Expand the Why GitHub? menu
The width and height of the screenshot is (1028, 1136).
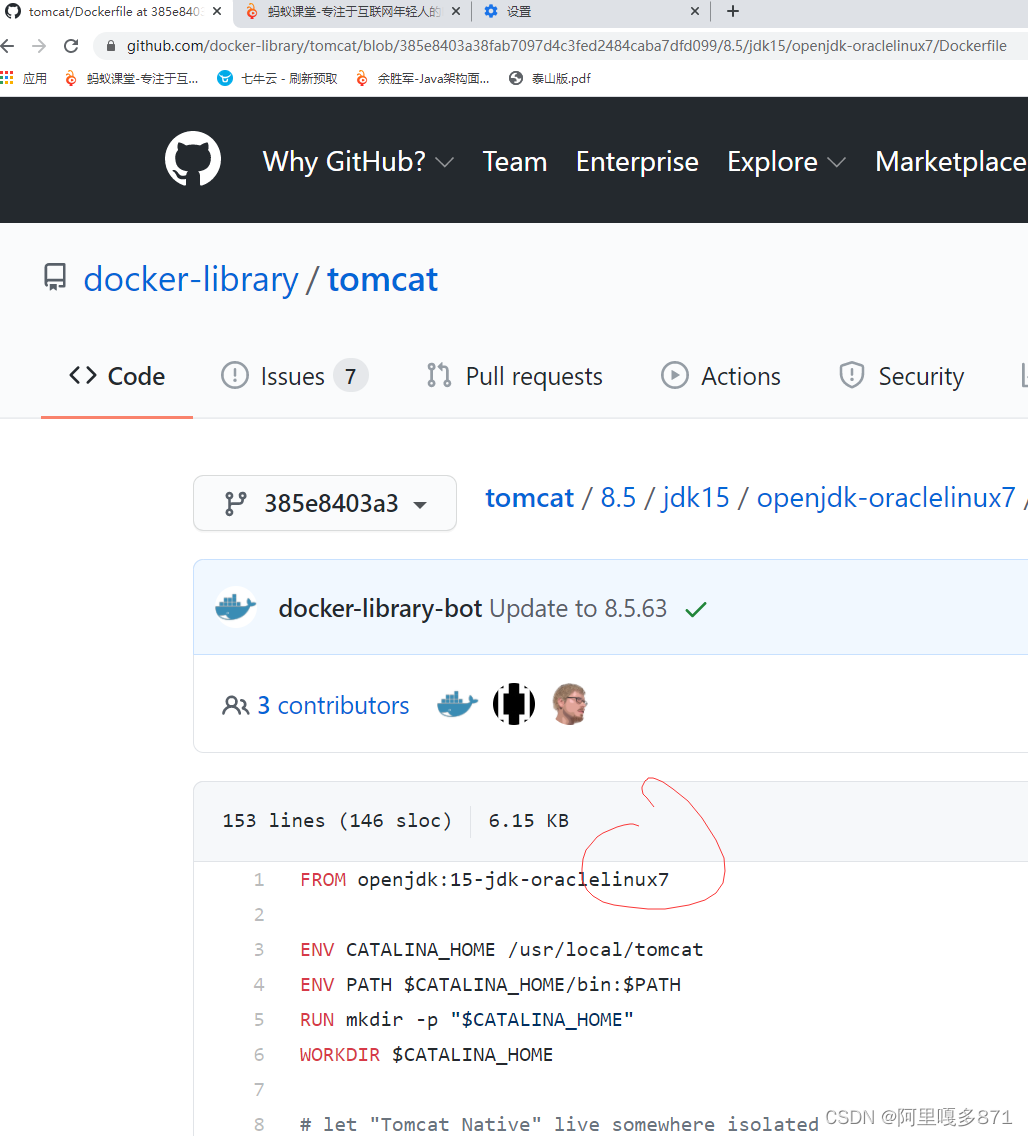pos(358,162)
